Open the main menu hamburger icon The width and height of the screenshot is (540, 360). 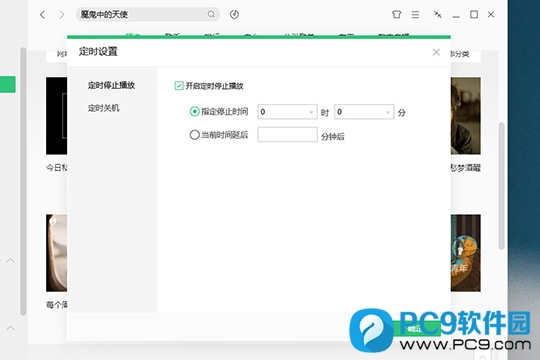tap(415, 14)
